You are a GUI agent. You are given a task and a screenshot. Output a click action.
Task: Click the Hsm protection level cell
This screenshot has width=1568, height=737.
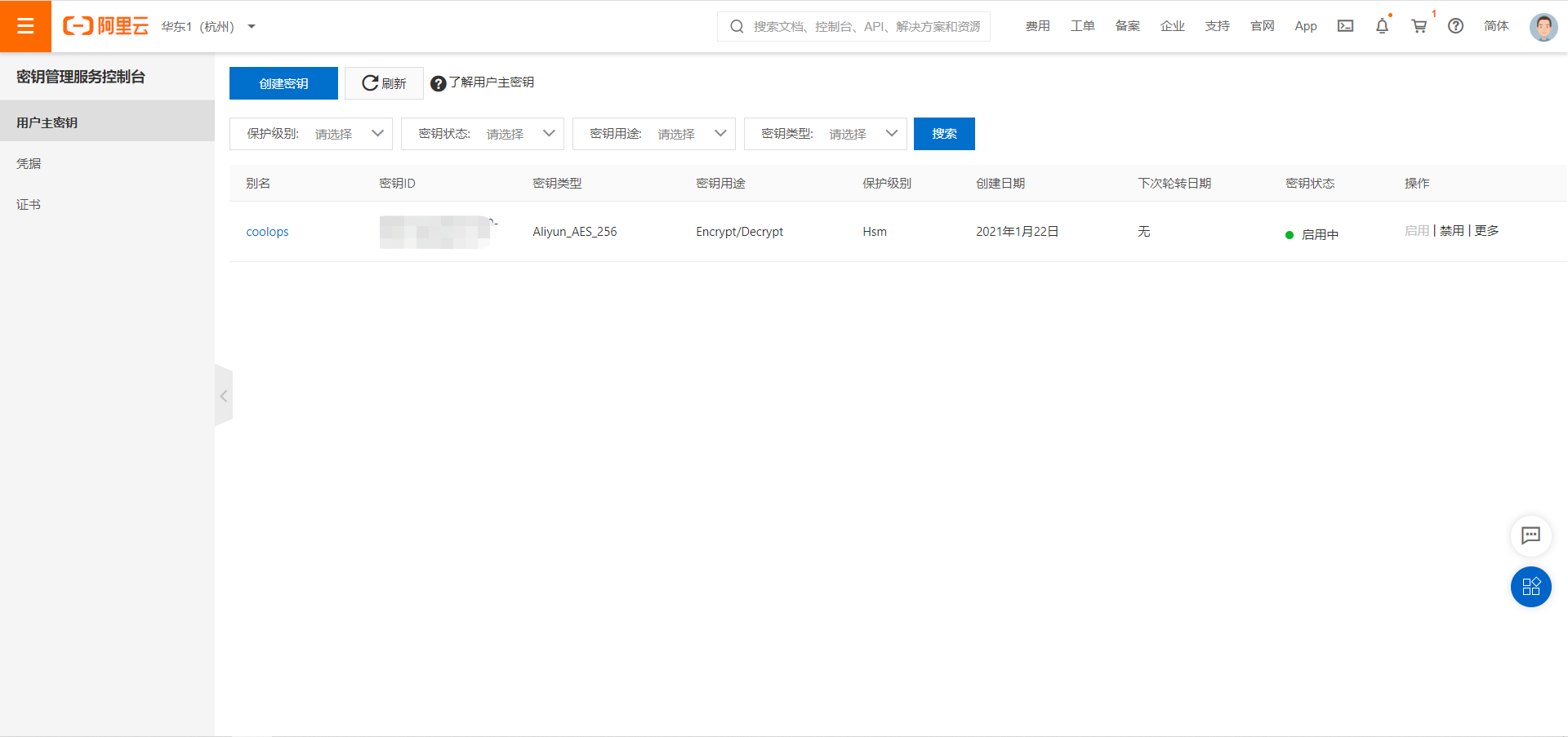click(x=875, y=232)
